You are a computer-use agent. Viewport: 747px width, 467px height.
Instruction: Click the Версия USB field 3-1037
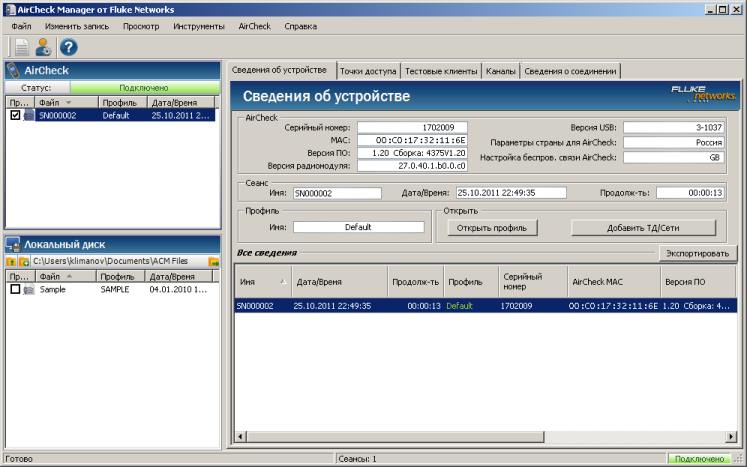tap(674, 127)
